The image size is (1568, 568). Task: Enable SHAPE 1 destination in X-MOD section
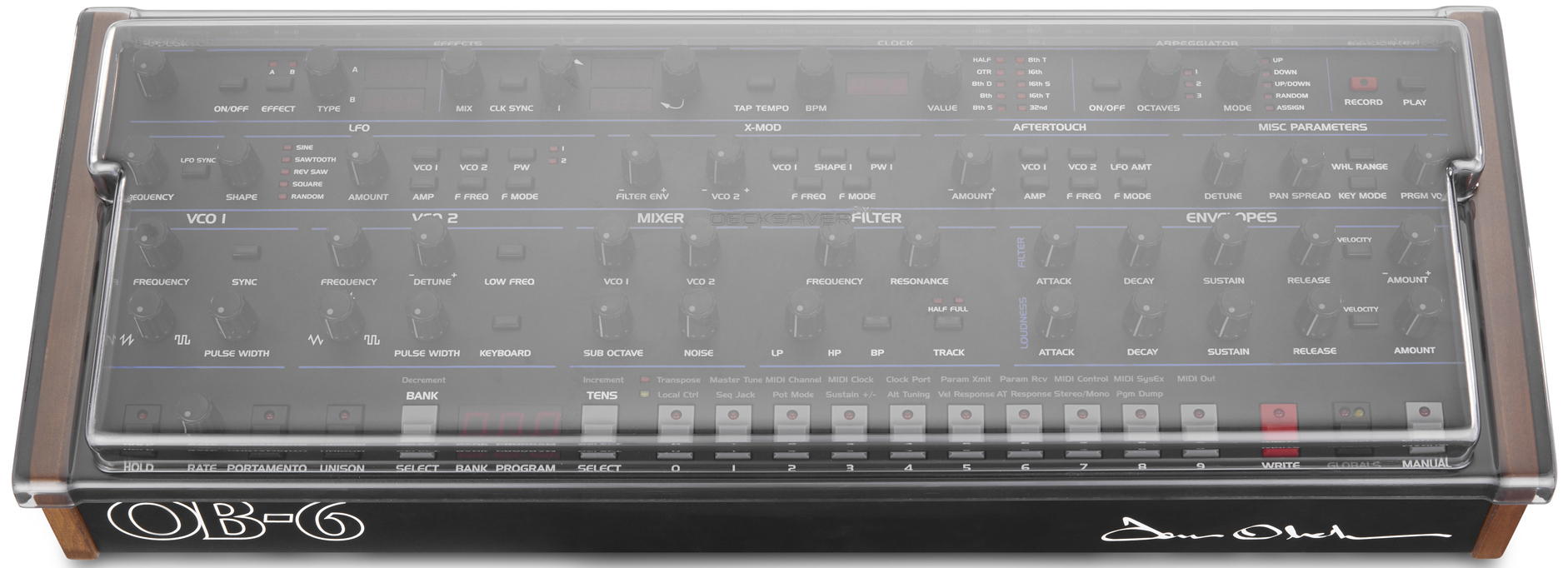831,154
